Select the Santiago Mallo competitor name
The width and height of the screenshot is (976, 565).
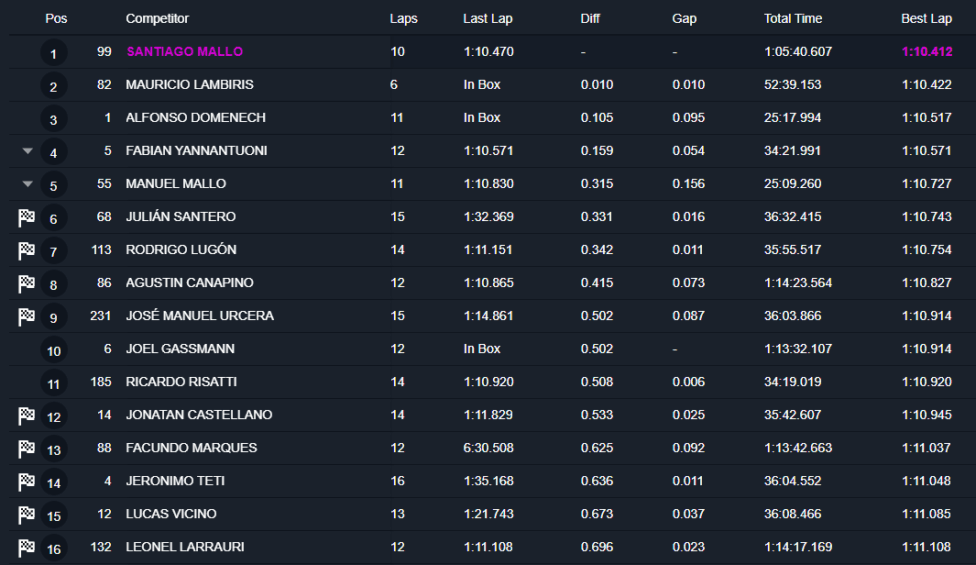click(184, 52)
